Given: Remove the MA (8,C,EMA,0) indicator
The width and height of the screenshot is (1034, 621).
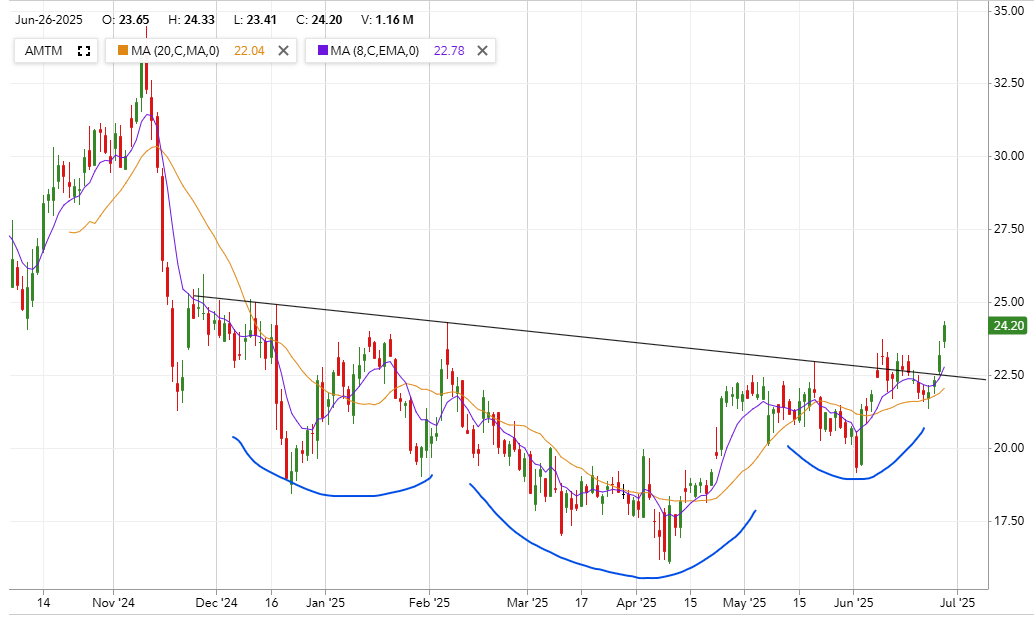Looking at the screenshot, I should (483, 51).
